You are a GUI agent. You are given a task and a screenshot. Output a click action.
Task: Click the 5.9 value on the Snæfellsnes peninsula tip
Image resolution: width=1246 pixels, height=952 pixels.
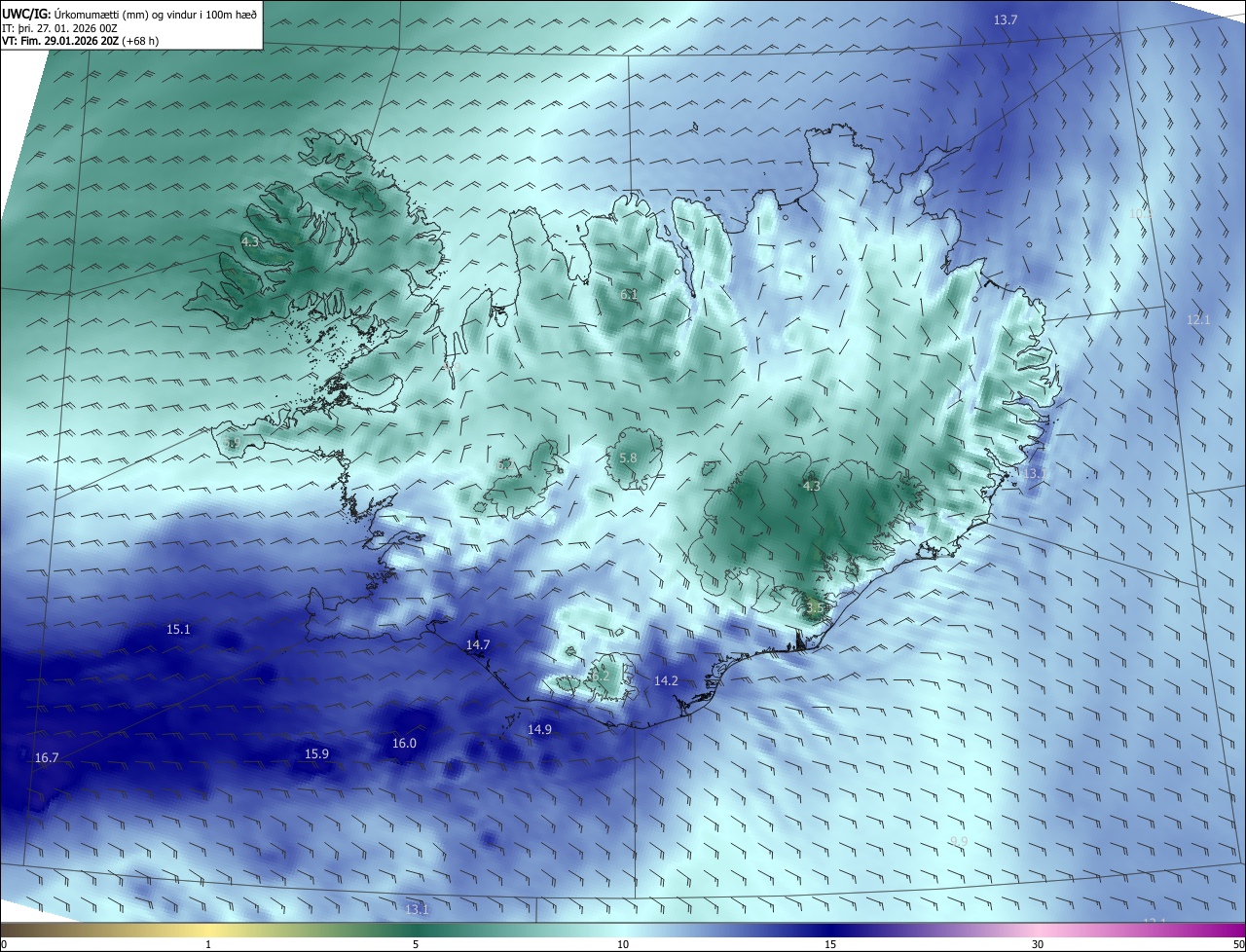pyautogui.click(x=232, y=443)
